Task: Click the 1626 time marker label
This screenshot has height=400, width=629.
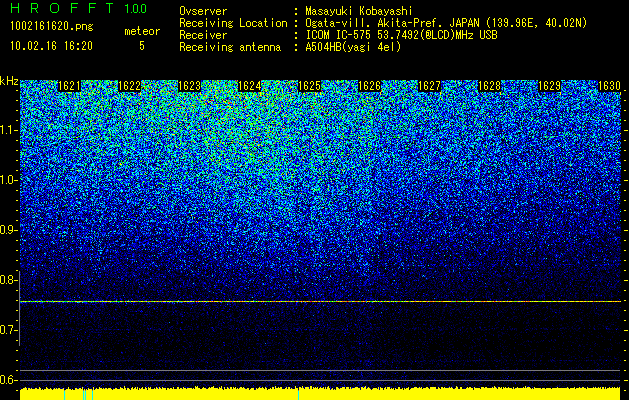Action: point(369,86)
